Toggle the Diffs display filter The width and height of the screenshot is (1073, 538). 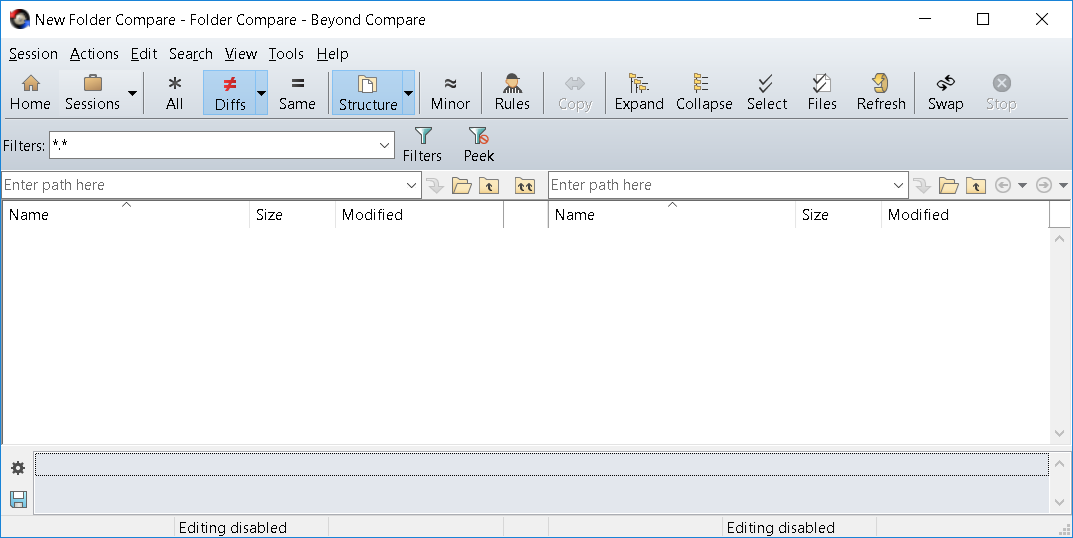click(230, 92)
